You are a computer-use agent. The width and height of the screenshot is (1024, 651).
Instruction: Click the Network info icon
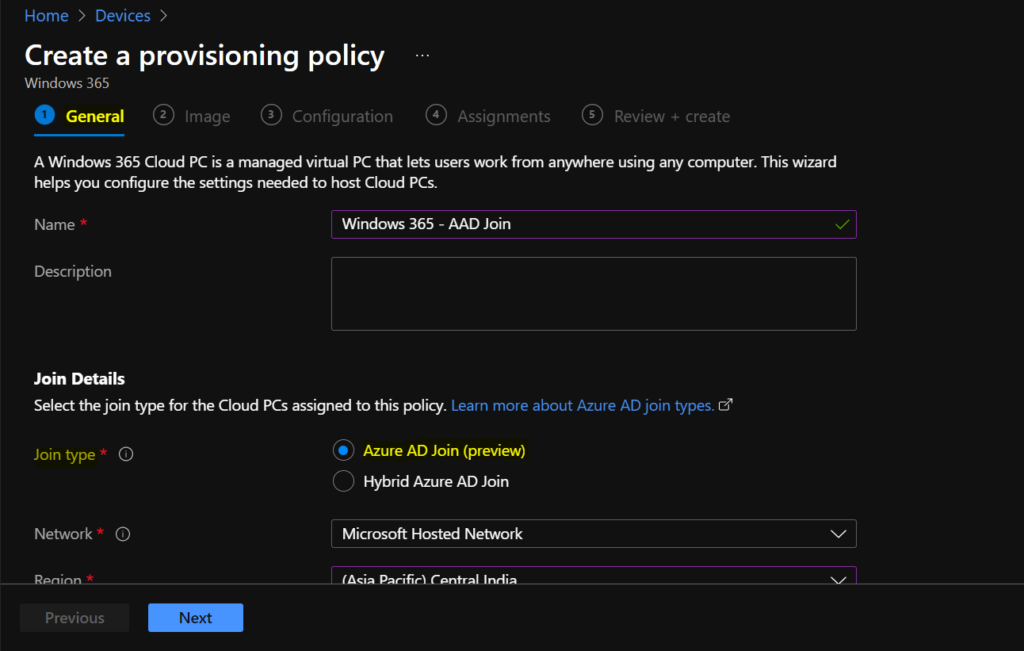tap(123, 534)
